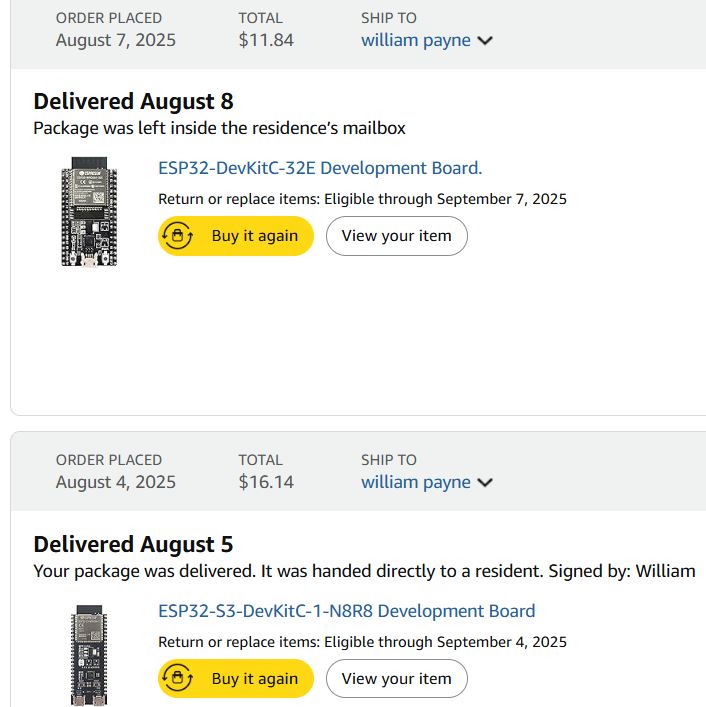
Task: View your item for the ESP32-DevKitC-32E
Action: 396,236
